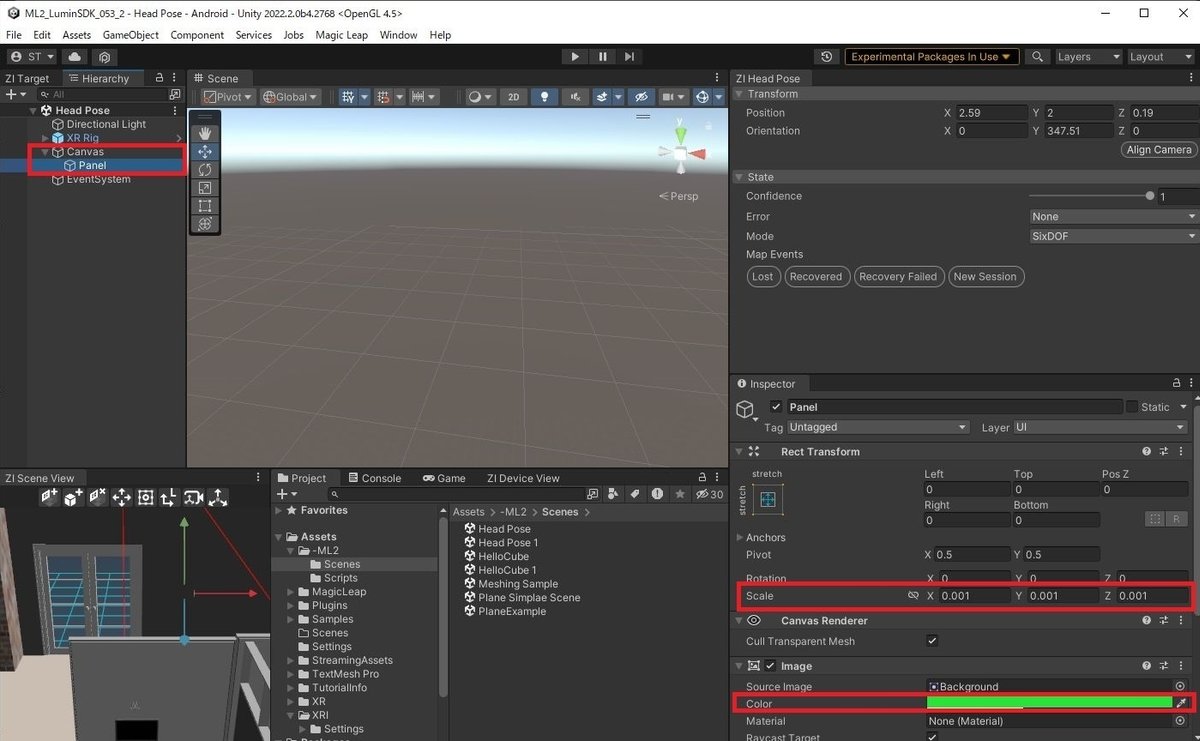Click the hidden packages count eye icon
Image resolution: width=1200 pixels, height=741 pixels.
(710, 494)
